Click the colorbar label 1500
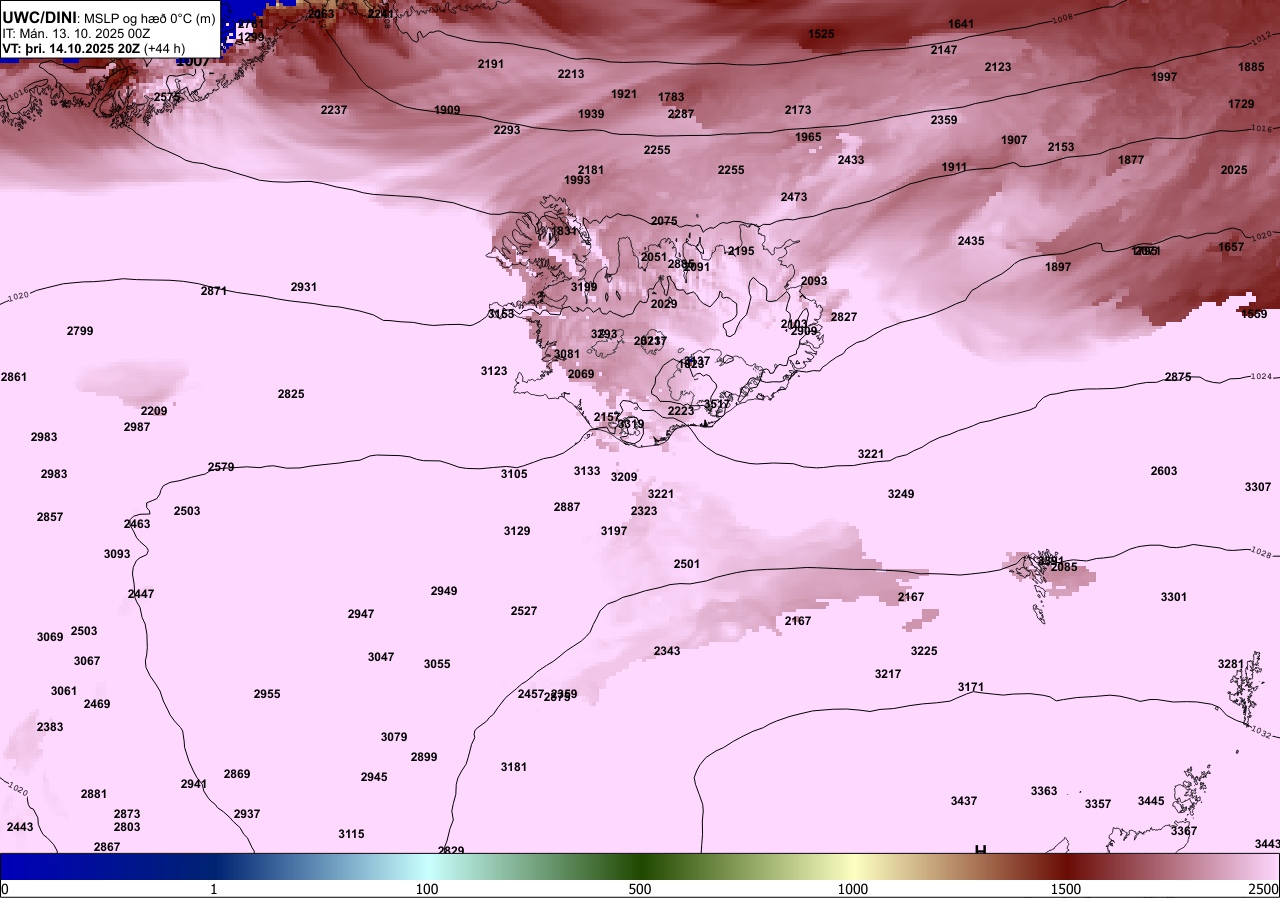Viewport: 1280px width, 898px height. click(x=1066, y=889)
